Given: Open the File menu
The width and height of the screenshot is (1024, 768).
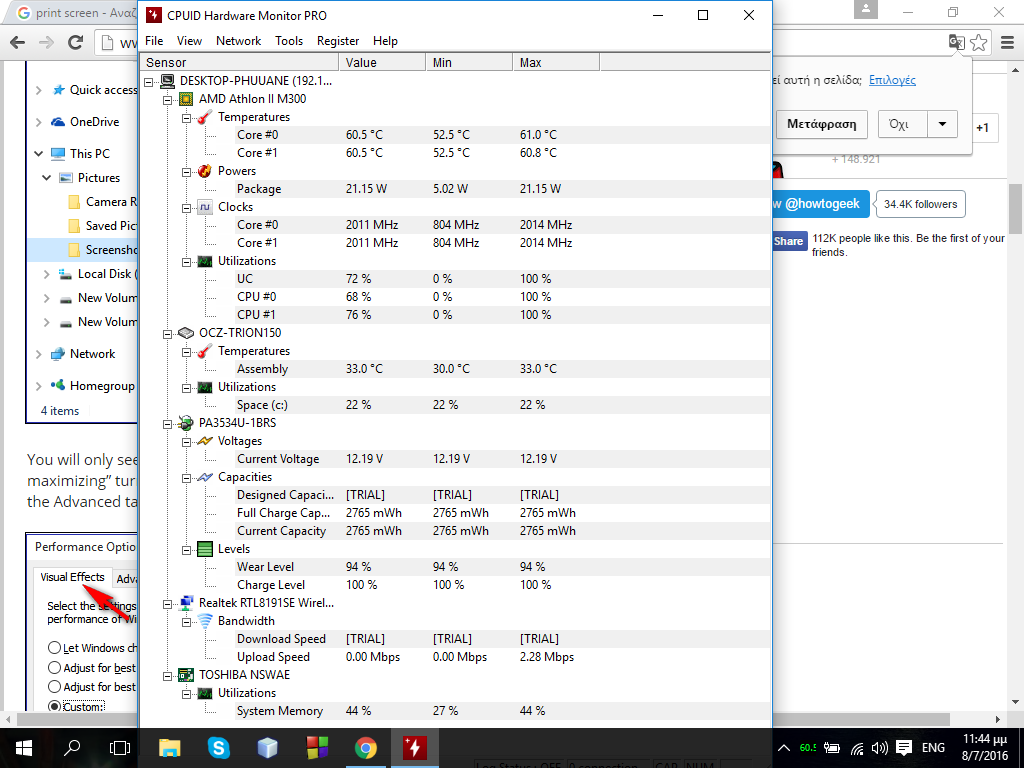Looking at the screenshot, I should point(154,40).
